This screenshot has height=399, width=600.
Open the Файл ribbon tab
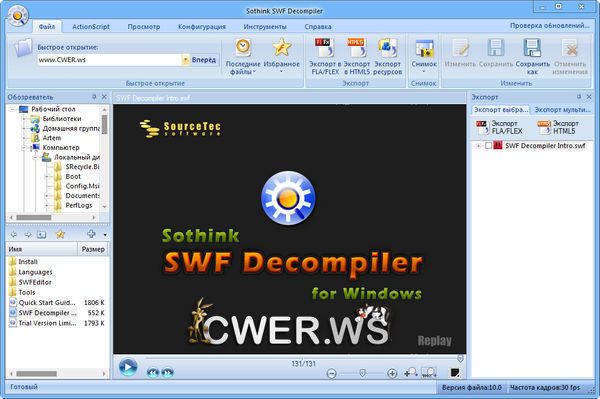click(x=47, y=26)
